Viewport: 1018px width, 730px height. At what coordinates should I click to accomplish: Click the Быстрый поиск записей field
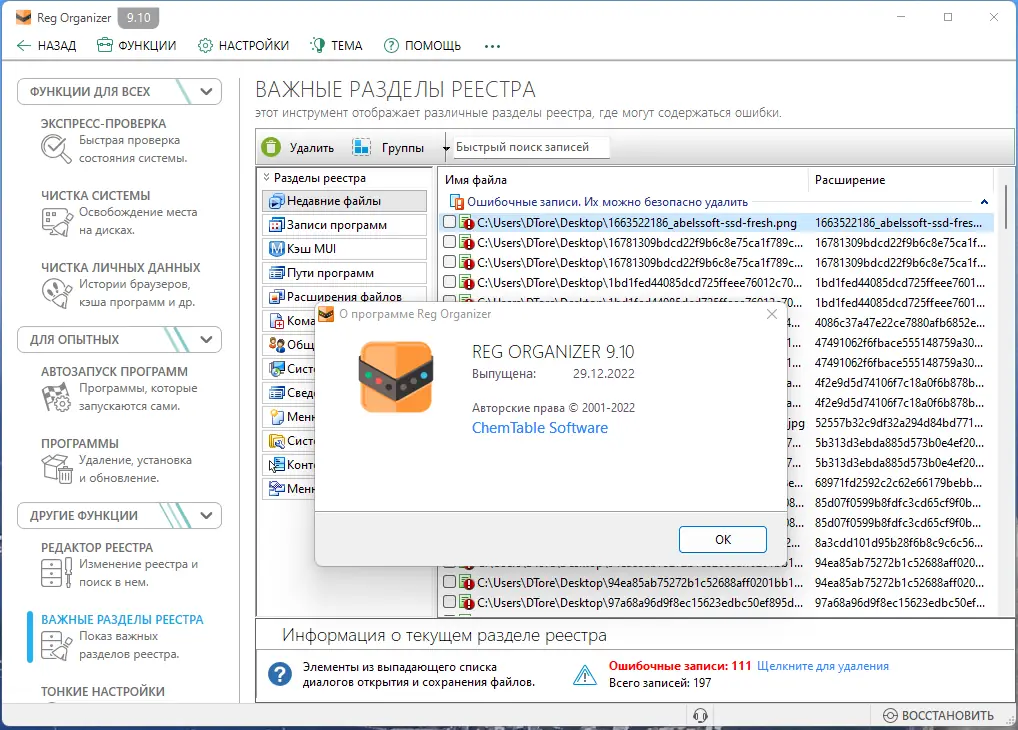[x=531, y=147]
